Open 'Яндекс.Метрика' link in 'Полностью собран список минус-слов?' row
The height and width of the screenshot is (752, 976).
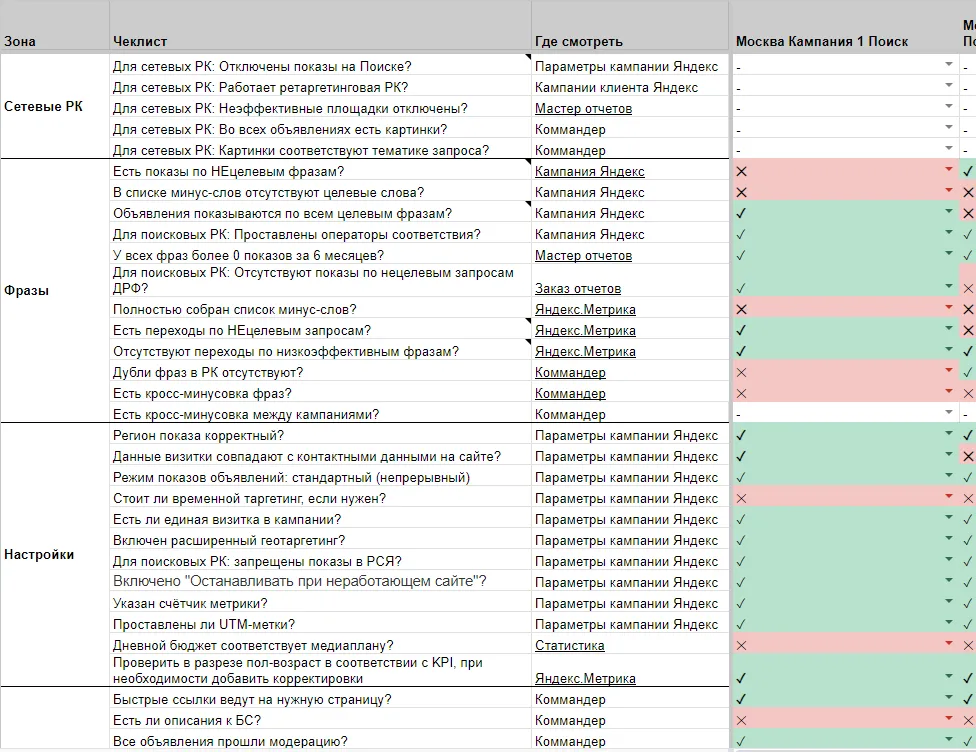585,309
